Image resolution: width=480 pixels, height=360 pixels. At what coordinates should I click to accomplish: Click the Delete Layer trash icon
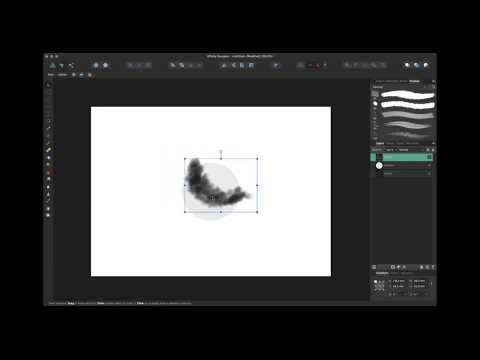(433, 267)
